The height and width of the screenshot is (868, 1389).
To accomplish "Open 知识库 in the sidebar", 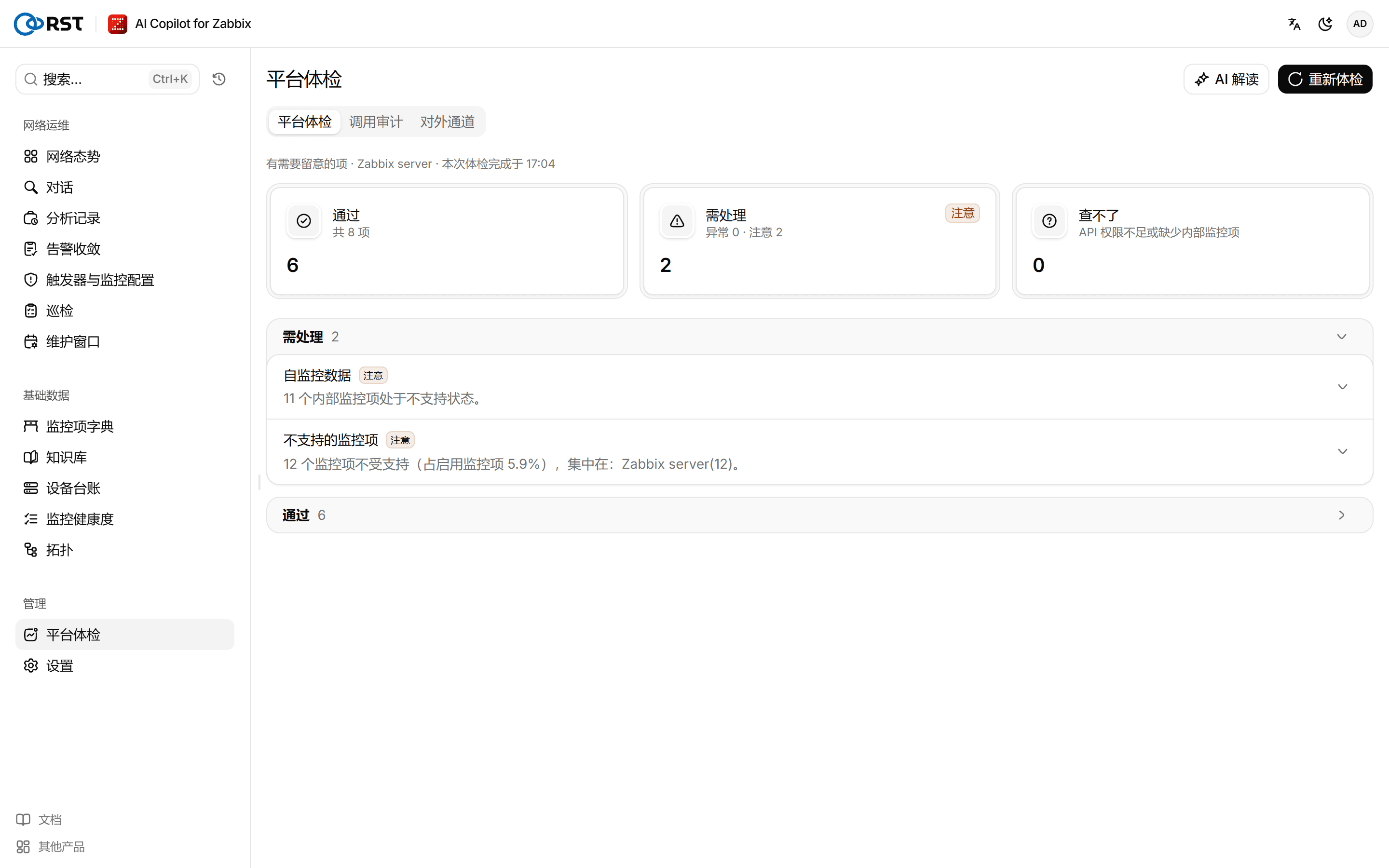I will 124,458.
